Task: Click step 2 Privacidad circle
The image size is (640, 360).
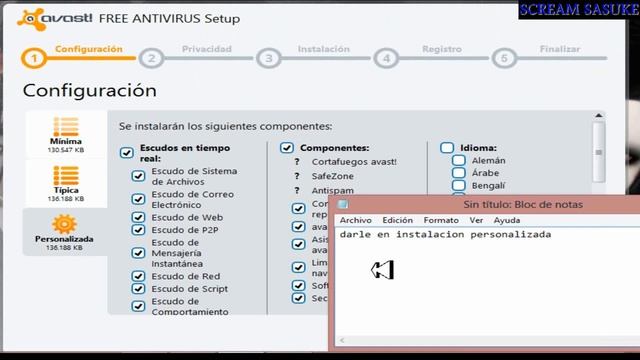Action: coord(151,58)
